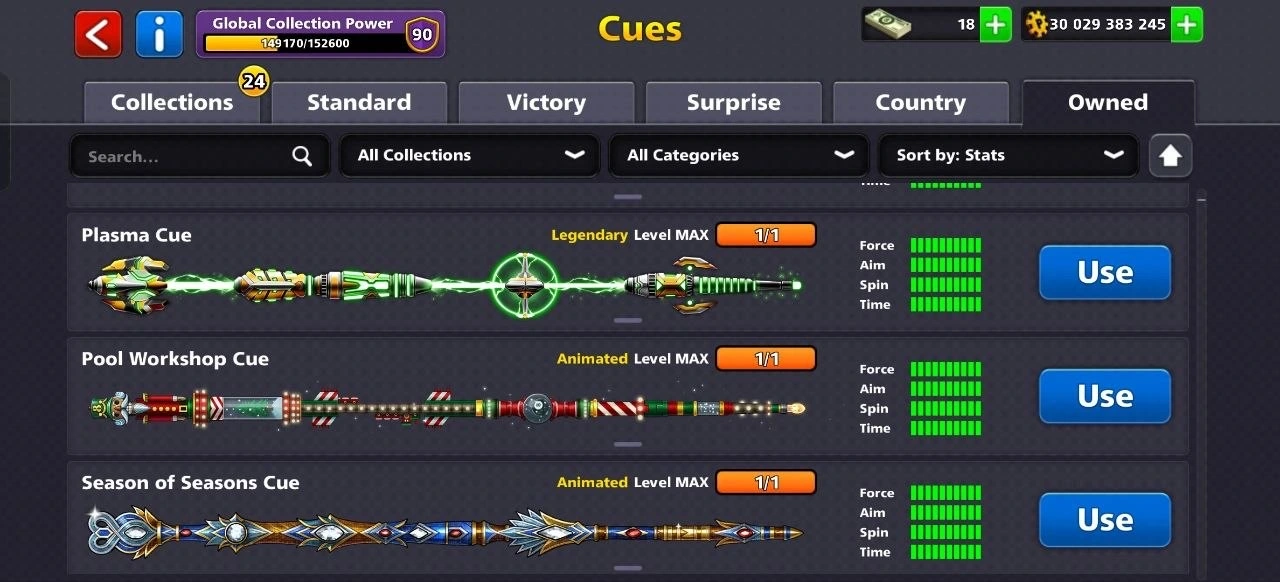1280x582 pixels.
Task: Tap the red back arrow icon
Action: pyautogui.click(x=98, y=34)
